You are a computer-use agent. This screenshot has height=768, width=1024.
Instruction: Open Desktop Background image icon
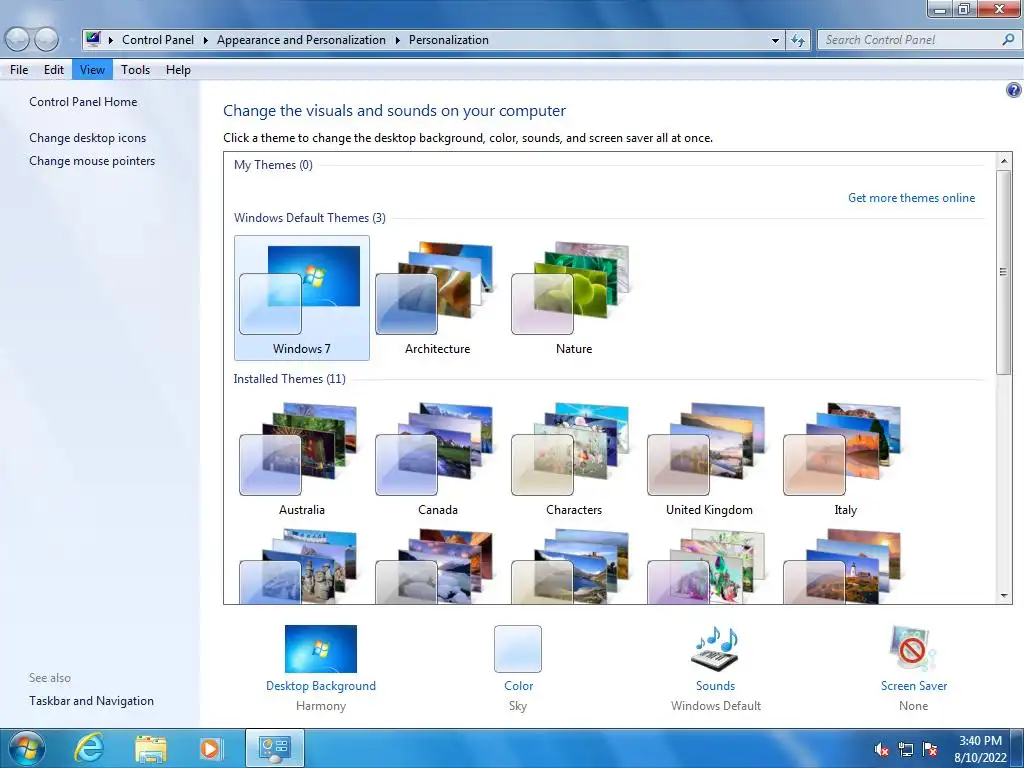[321, 648]
